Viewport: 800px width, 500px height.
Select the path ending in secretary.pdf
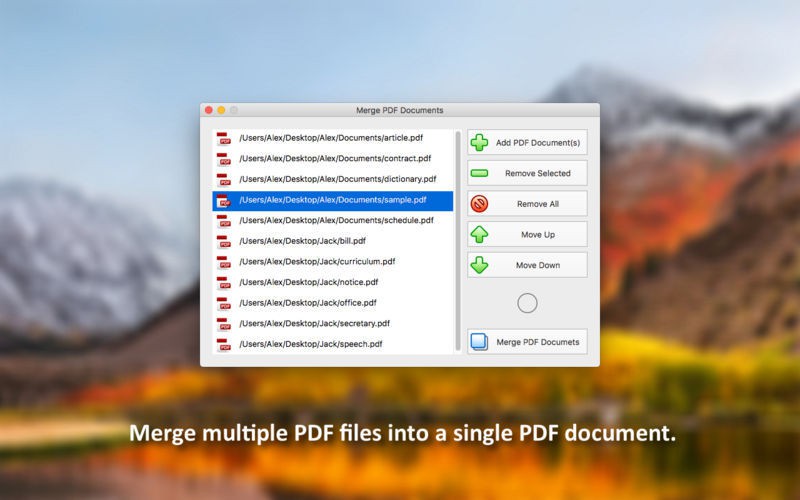(x=314, y=323)
